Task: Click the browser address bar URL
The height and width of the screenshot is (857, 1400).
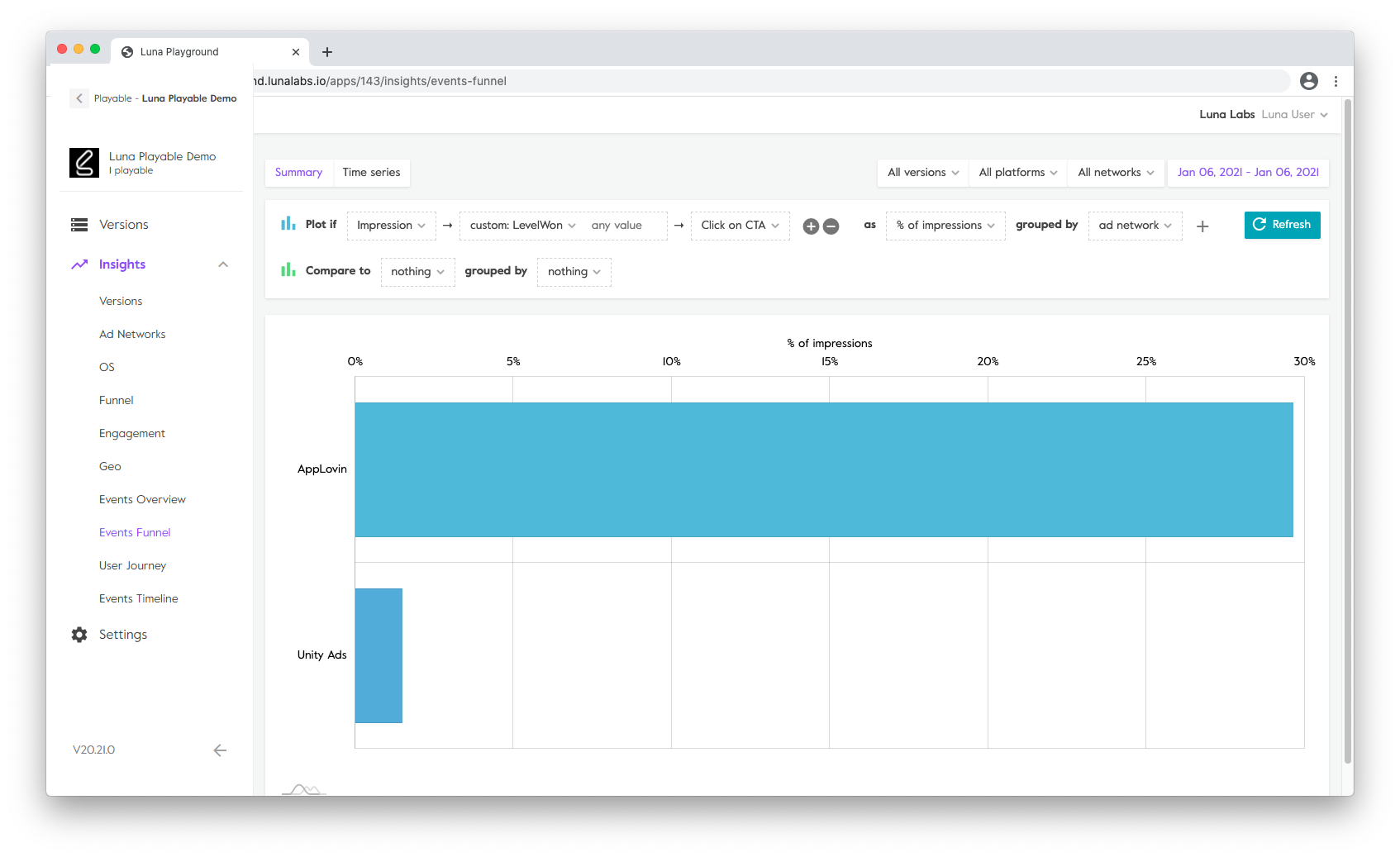Action: [x=380, y=81]
